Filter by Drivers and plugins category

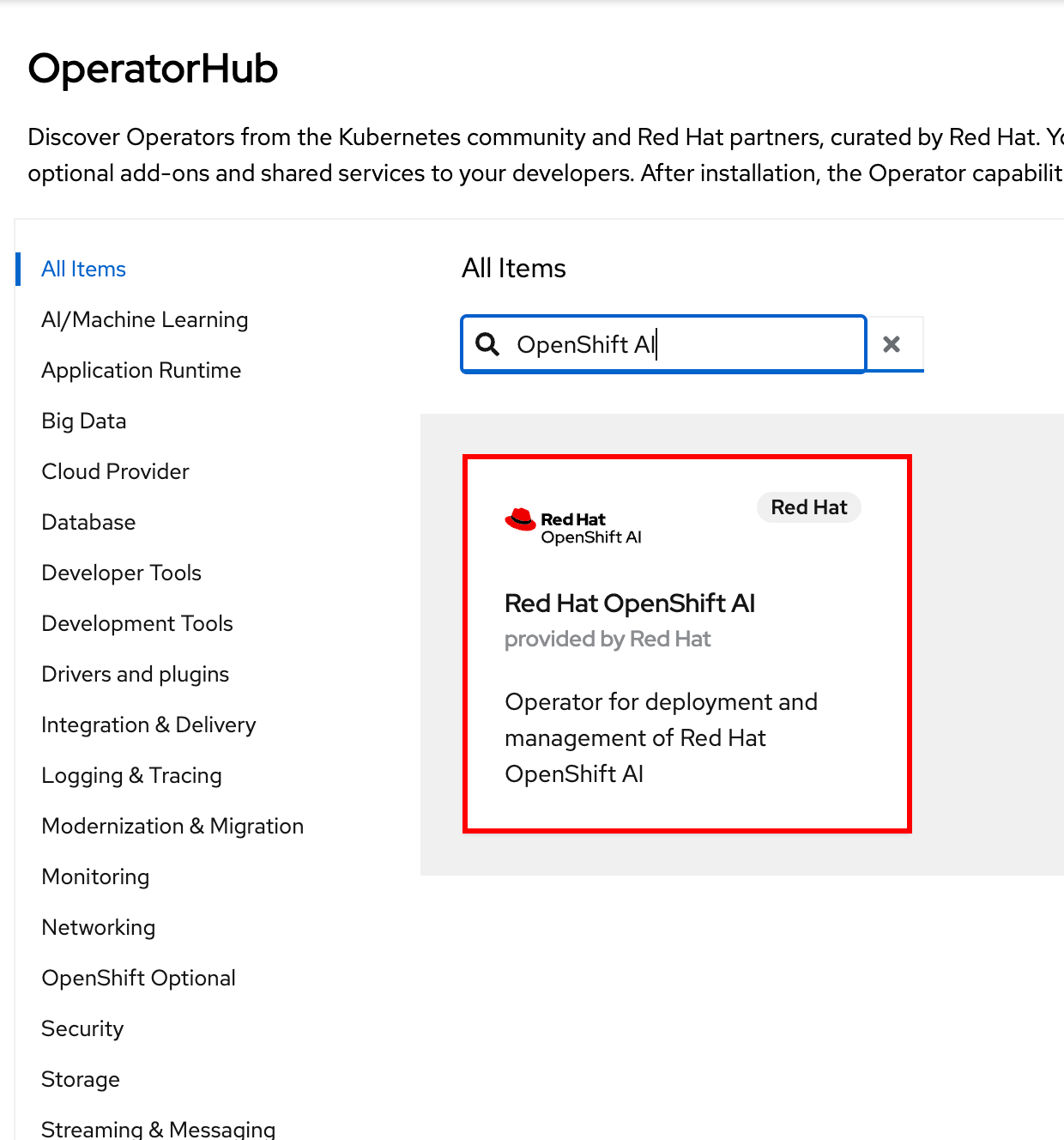(x=136, y=674)
